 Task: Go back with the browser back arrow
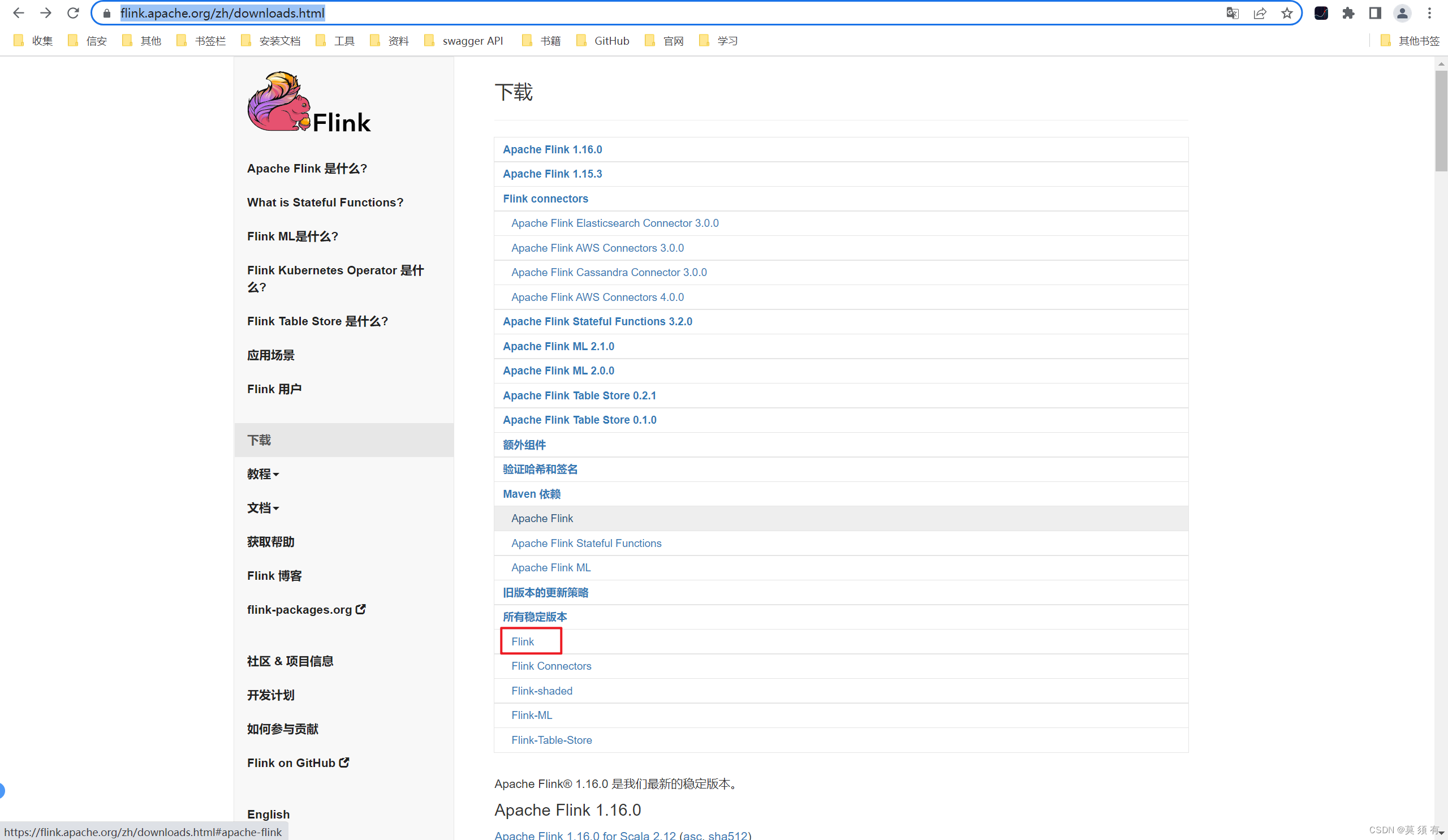click(19, 12)
